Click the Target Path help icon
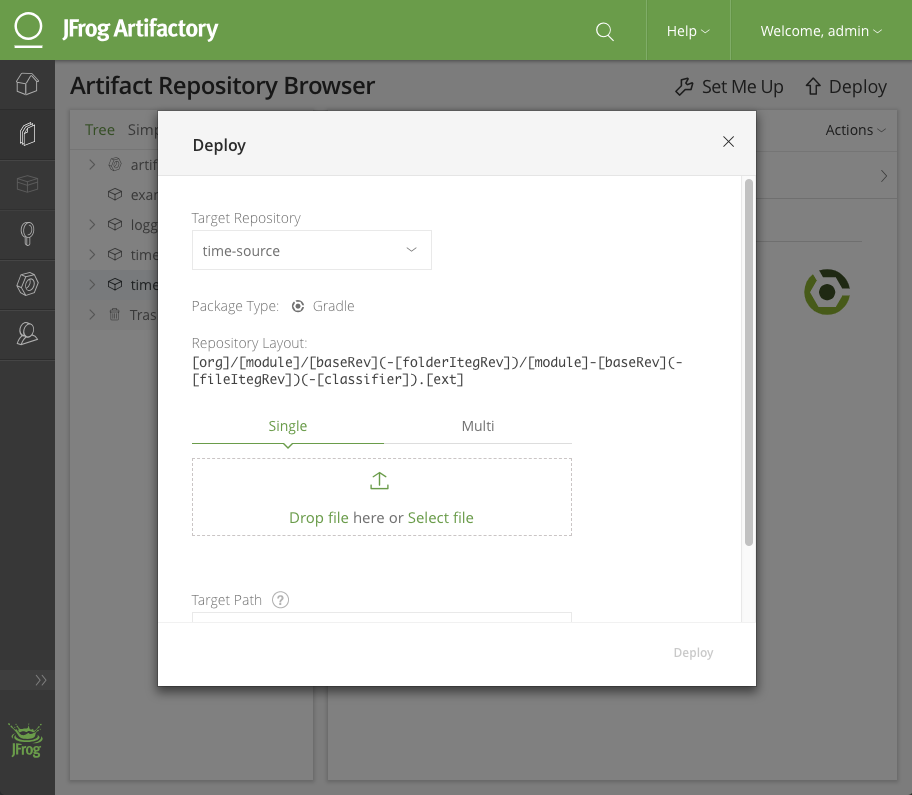Viewport: 912px width, 795px height. pos(280,600)
